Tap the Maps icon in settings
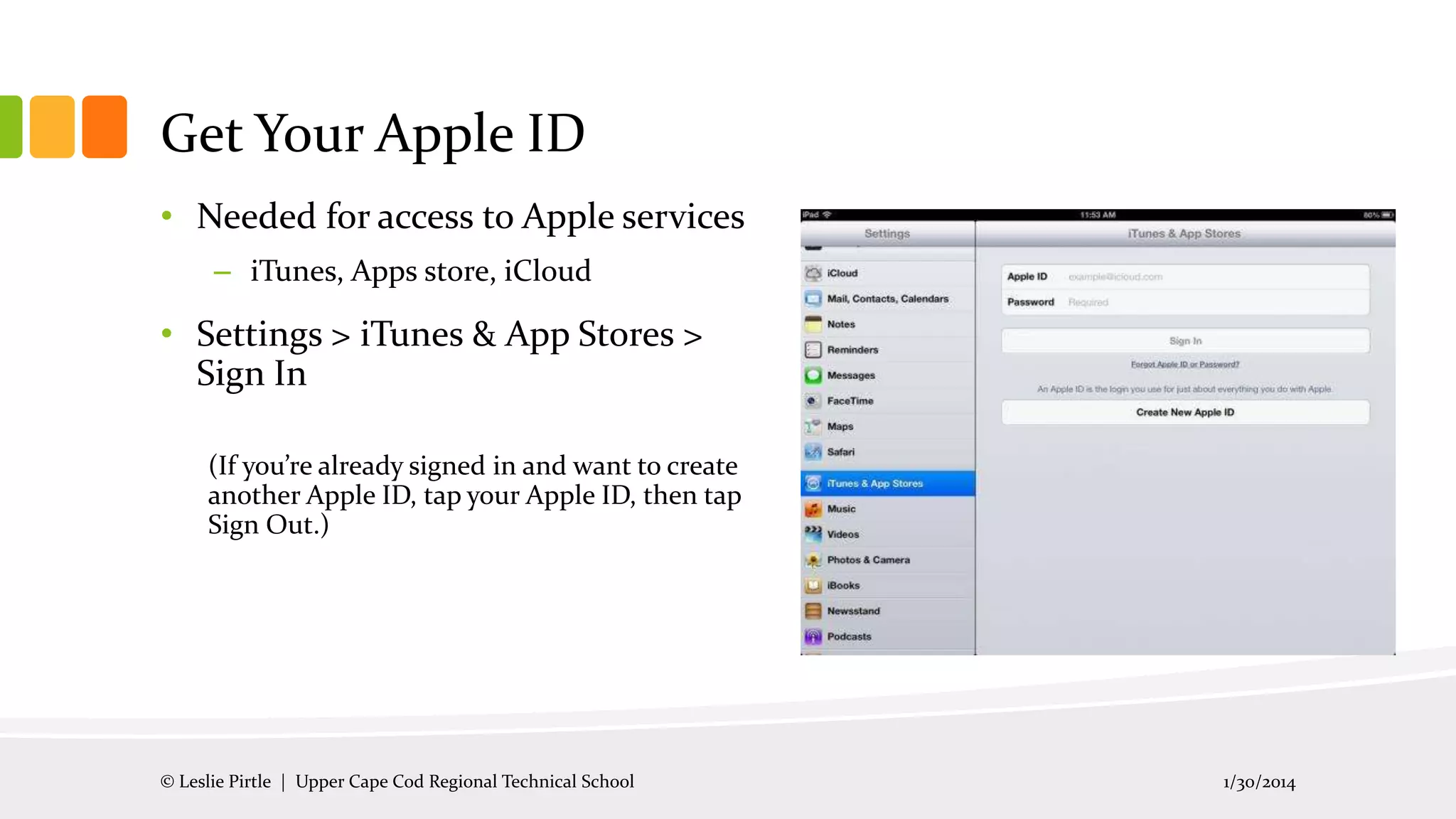The height and width of the screenshot is (819, 1456). (x=813, y=427)
